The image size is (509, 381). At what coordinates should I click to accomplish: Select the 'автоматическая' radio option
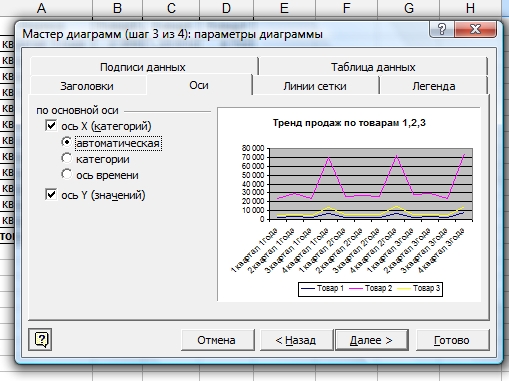(x=67, y=142)
